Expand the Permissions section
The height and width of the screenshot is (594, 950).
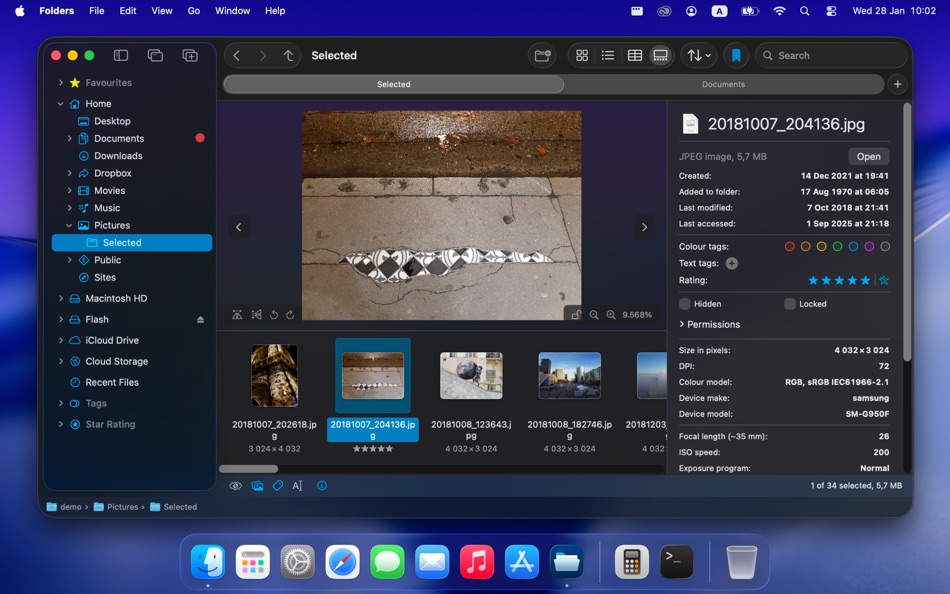[x=712, y=324]
